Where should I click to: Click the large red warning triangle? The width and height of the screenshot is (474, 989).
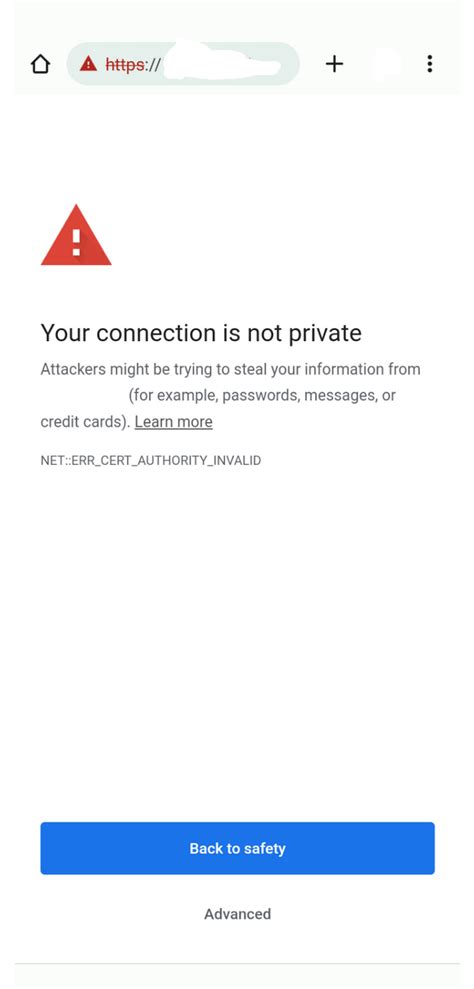76,235
